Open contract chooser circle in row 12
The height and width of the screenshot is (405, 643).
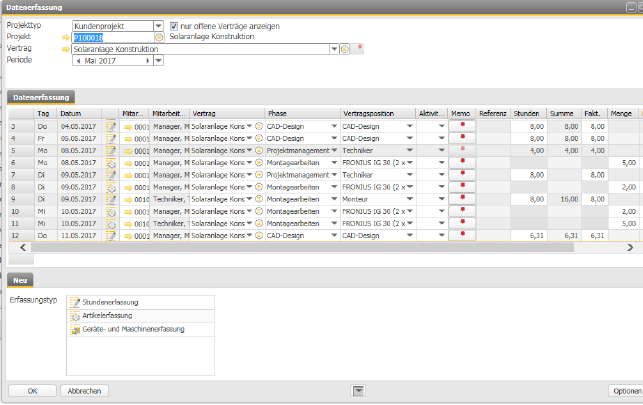point(259,235)
